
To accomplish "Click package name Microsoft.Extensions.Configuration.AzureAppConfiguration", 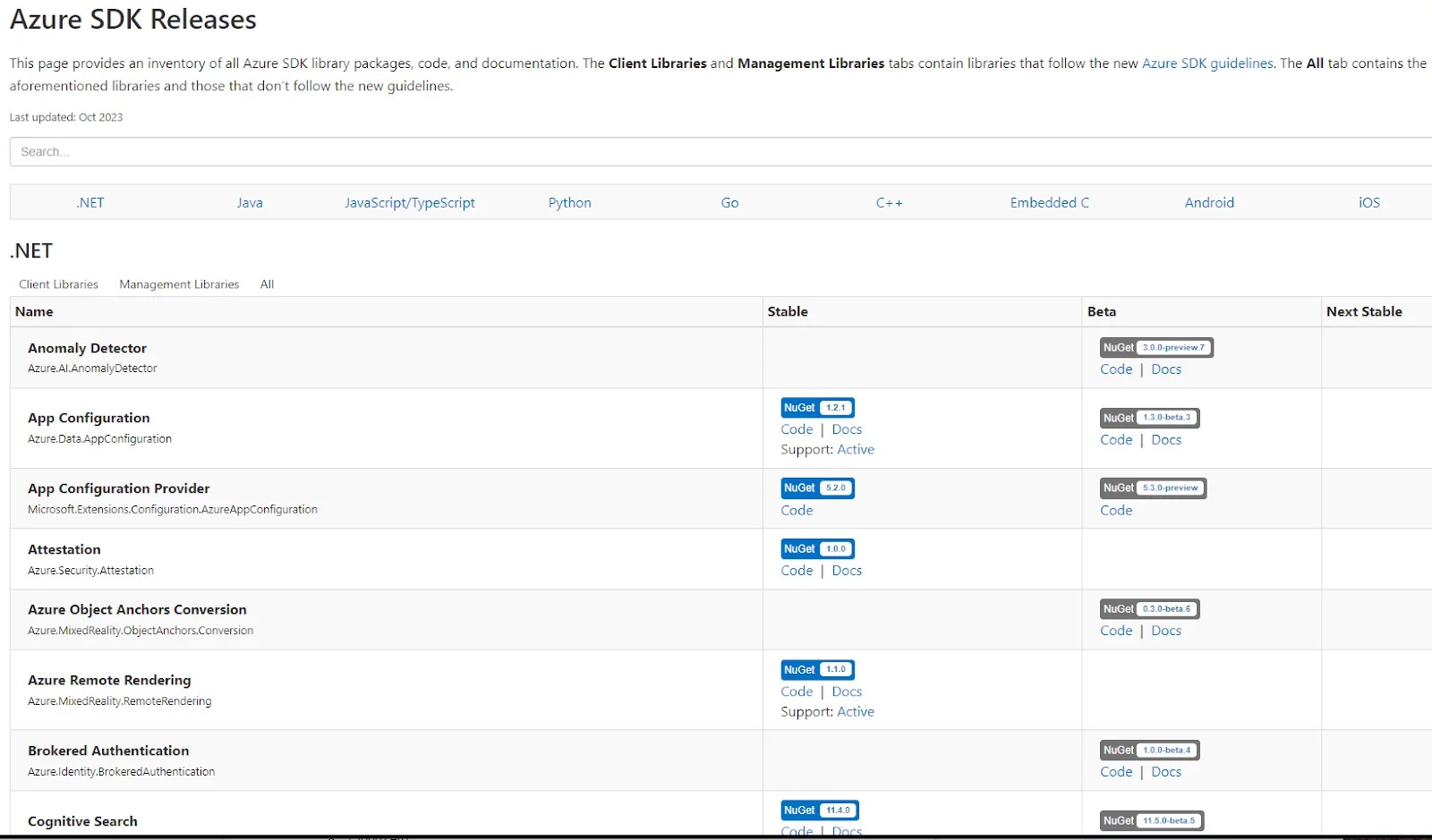I will tap(173, 510).
